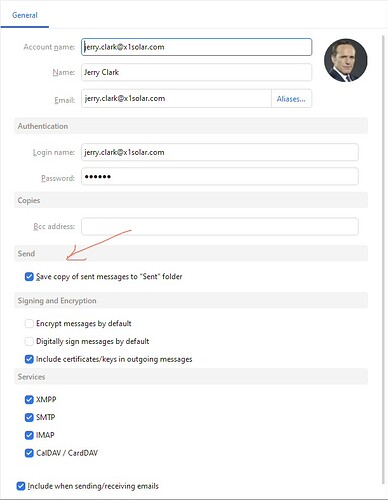Click the Signing and Encryption section header

pos(191,301)
